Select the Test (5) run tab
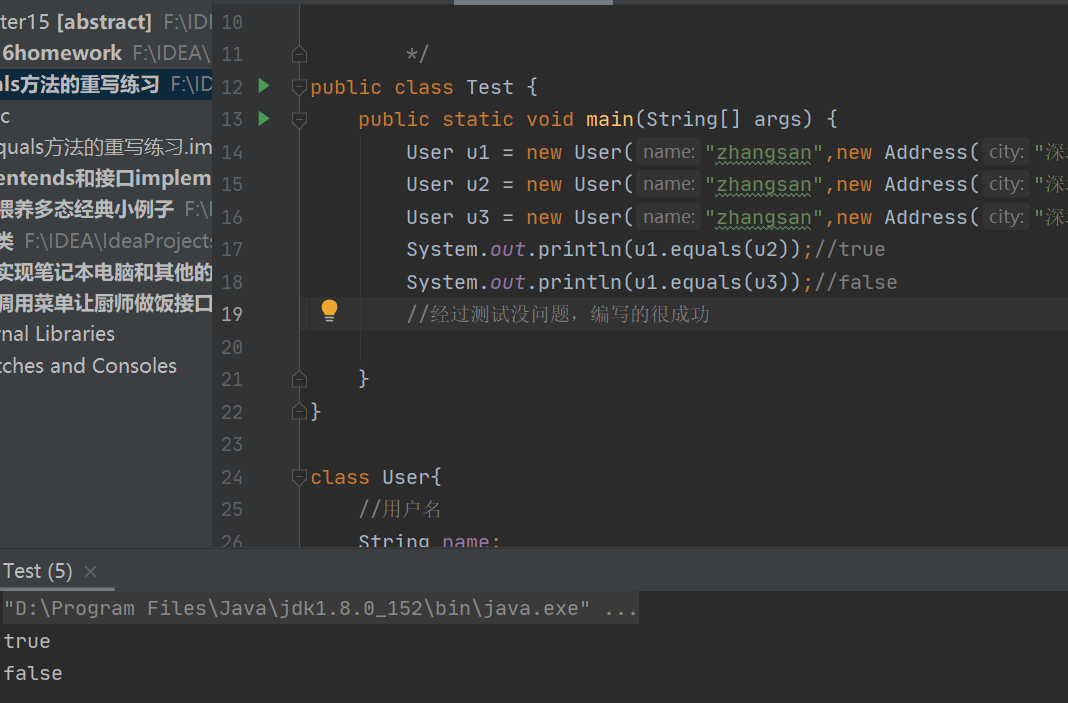 (x=37, y=571)
